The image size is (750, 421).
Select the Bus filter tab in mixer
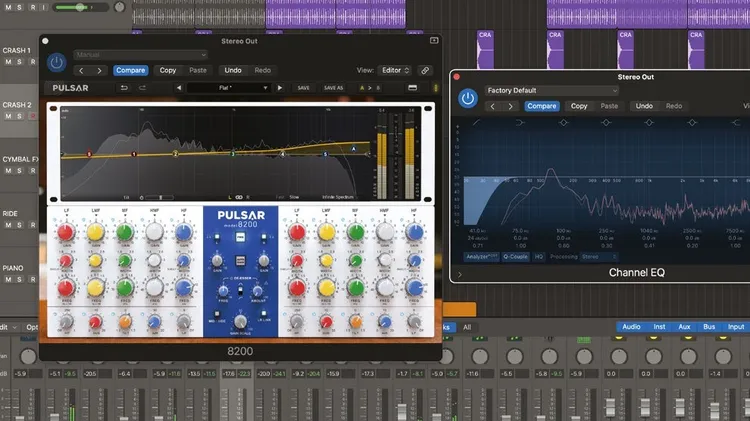coord(709,327)
